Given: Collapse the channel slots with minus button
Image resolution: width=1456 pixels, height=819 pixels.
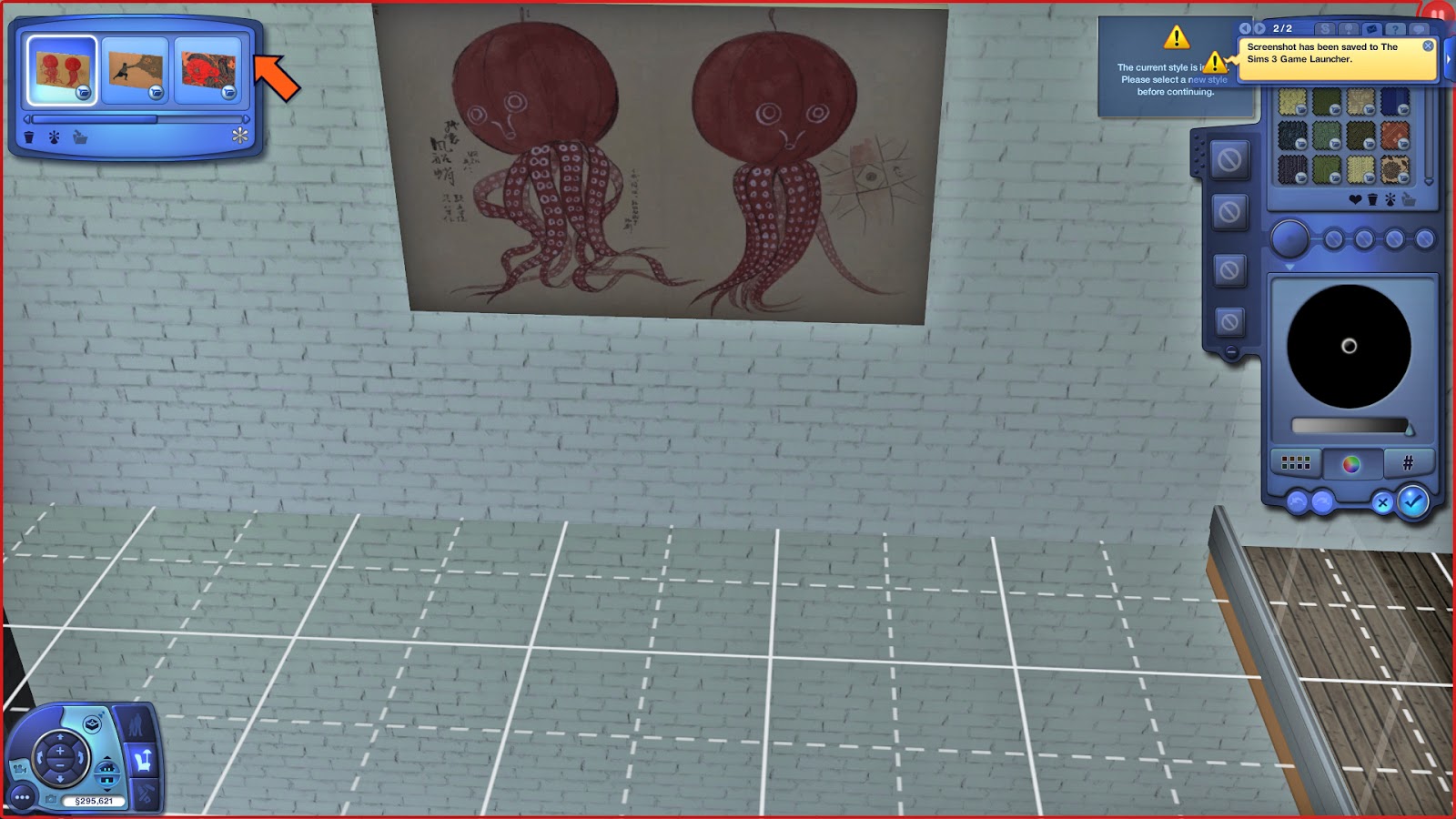Looking at the screenshot, I should (1231, 351).
